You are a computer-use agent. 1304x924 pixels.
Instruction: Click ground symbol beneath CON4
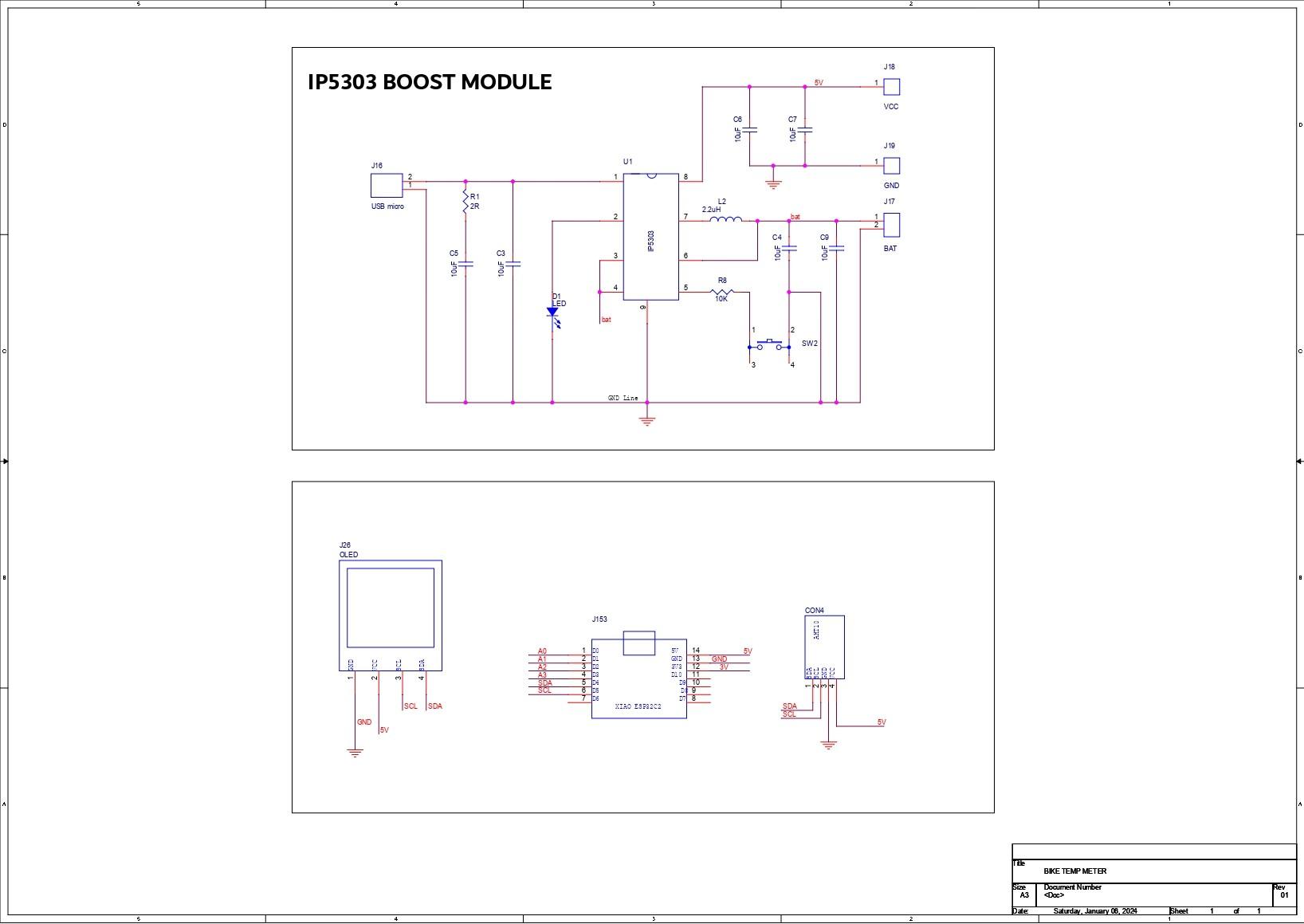tap(829, 745)
